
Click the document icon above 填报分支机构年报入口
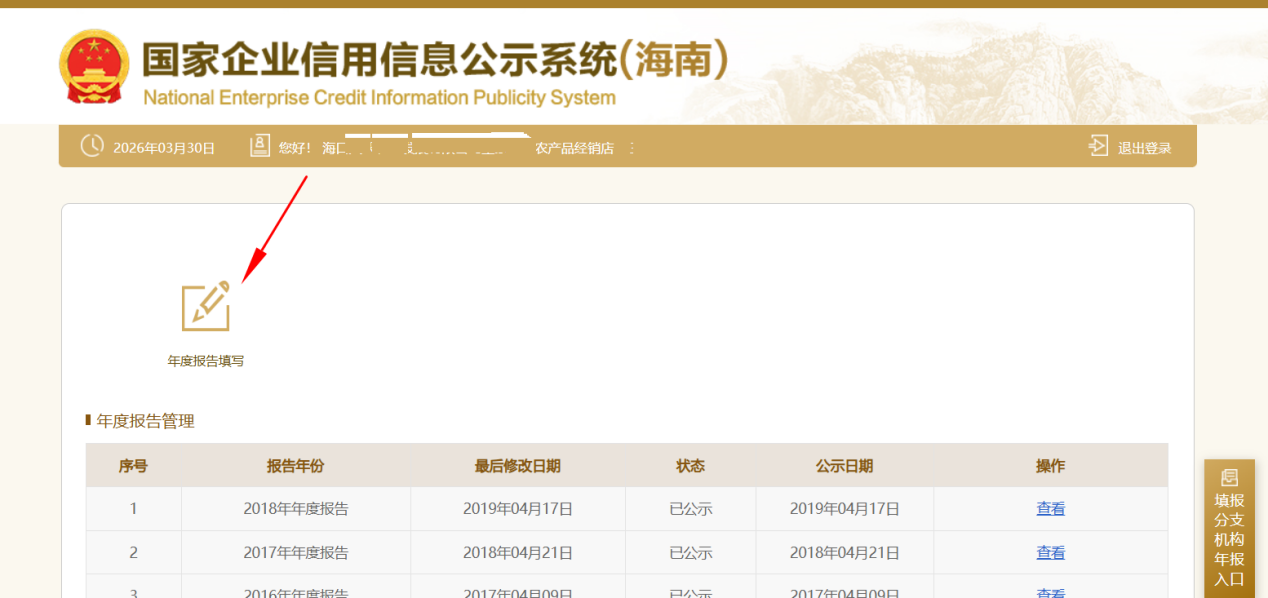pos(1229,478)
